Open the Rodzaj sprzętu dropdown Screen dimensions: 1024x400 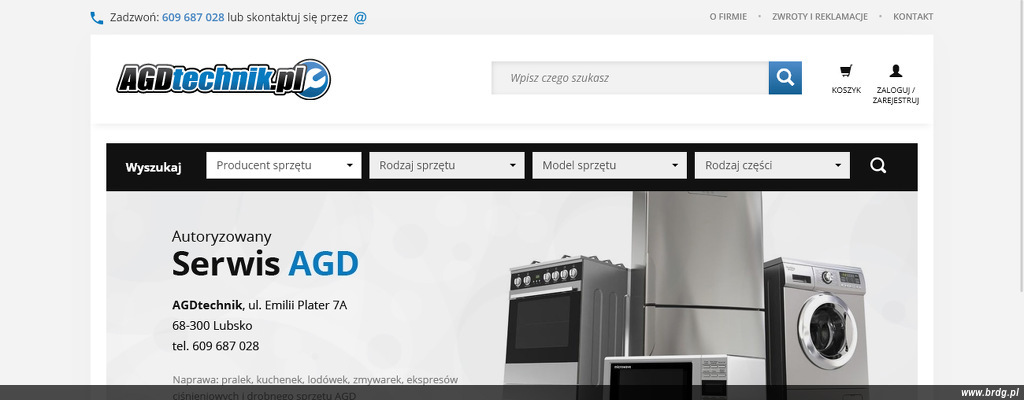pos(446,166)
